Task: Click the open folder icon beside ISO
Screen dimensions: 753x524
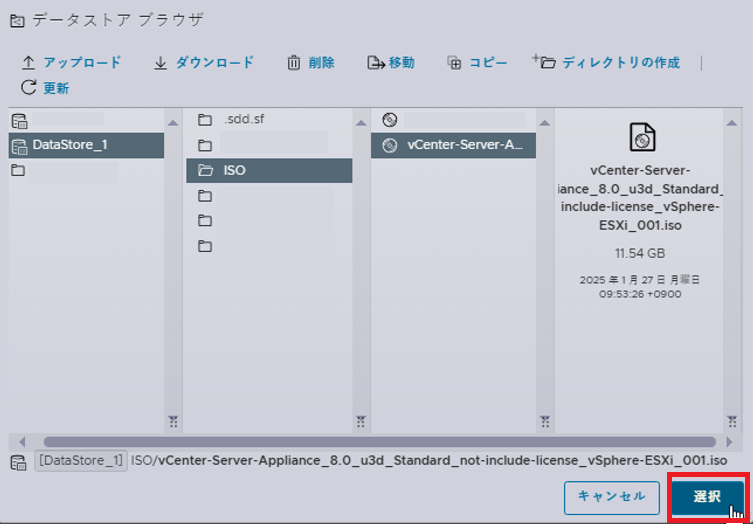Action: (x=206, y=170)
